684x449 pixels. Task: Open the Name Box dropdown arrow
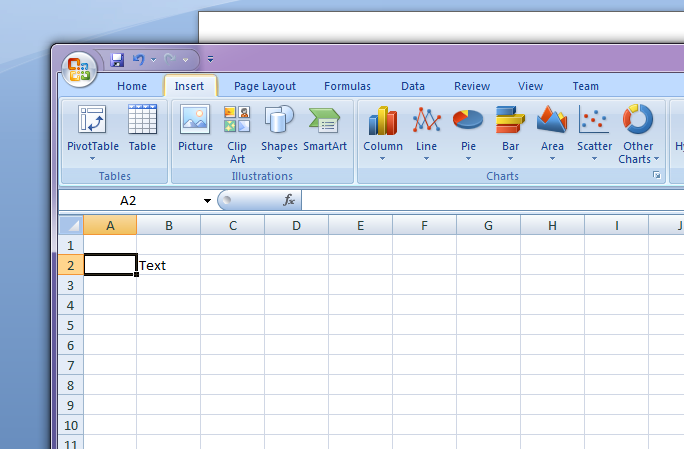207,200
